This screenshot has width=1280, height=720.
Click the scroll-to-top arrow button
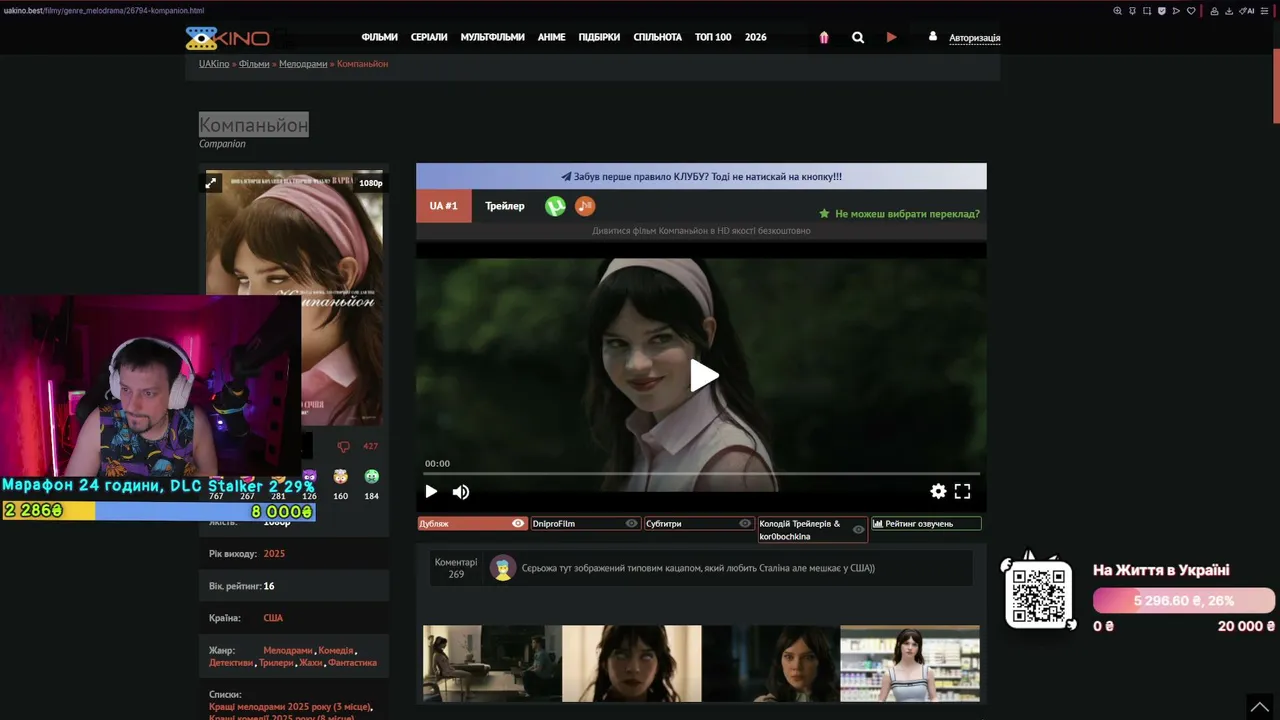pos(1260,706)
